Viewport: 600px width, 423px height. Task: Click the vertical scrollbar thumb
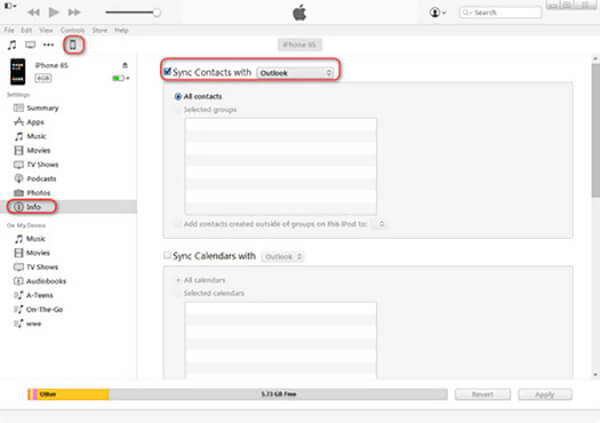point(595,130)
